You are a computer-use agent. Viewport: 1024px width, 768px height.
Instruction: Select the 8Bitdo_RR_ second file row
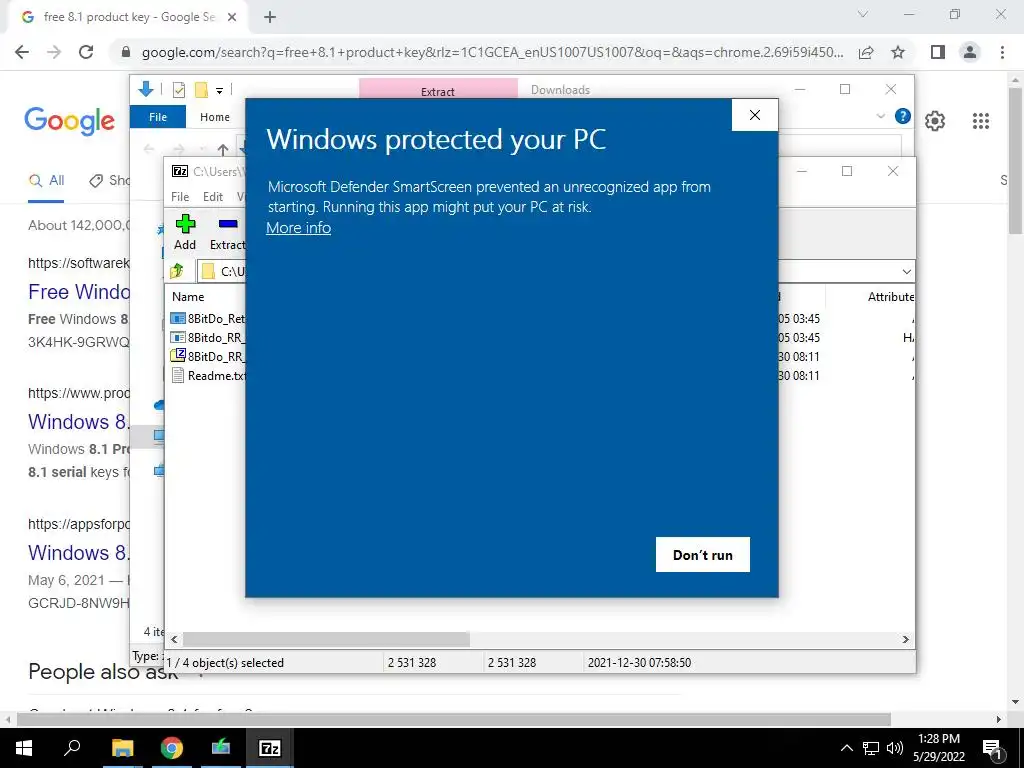[x=208, y=338]
